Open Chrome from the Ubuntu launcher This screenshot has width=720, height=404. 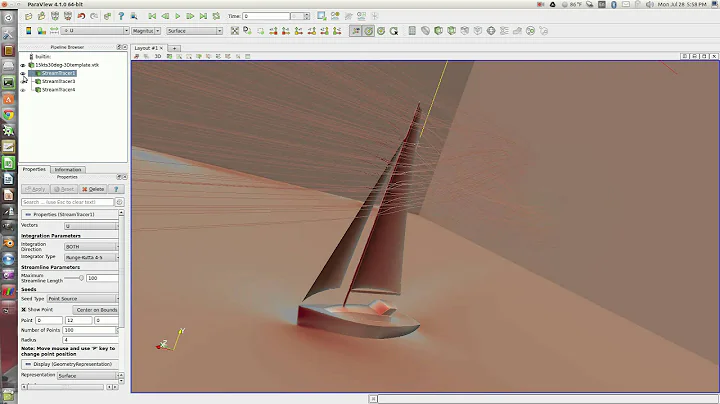click(8, 115)
